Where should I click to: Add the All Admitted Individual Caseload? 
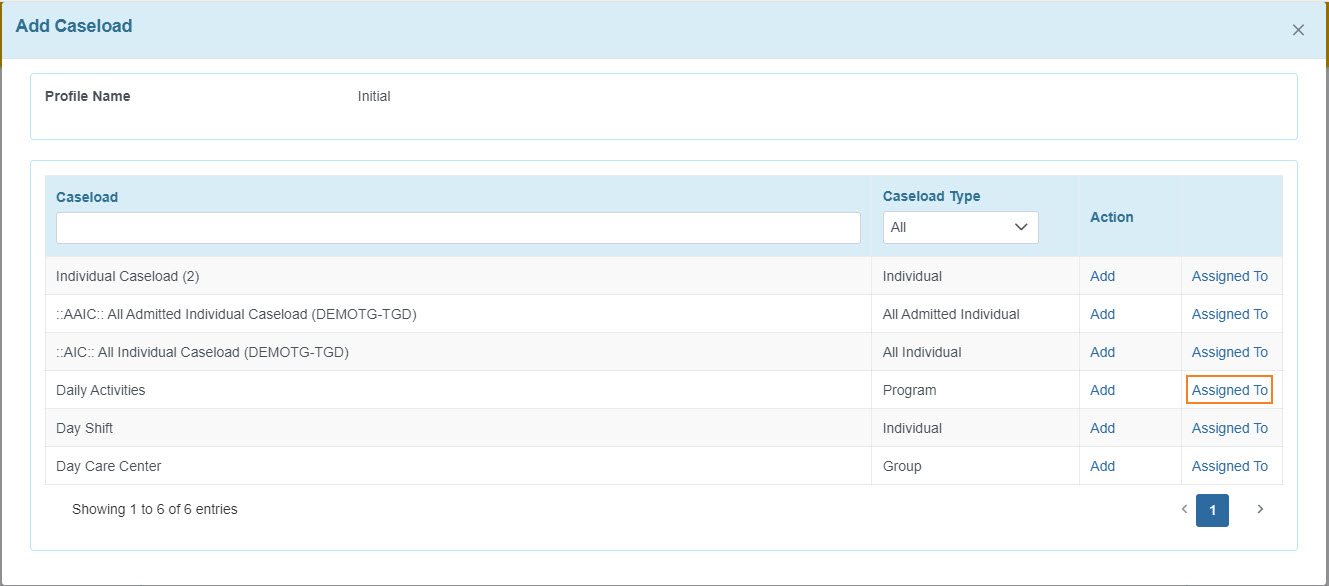point(1102,314)
